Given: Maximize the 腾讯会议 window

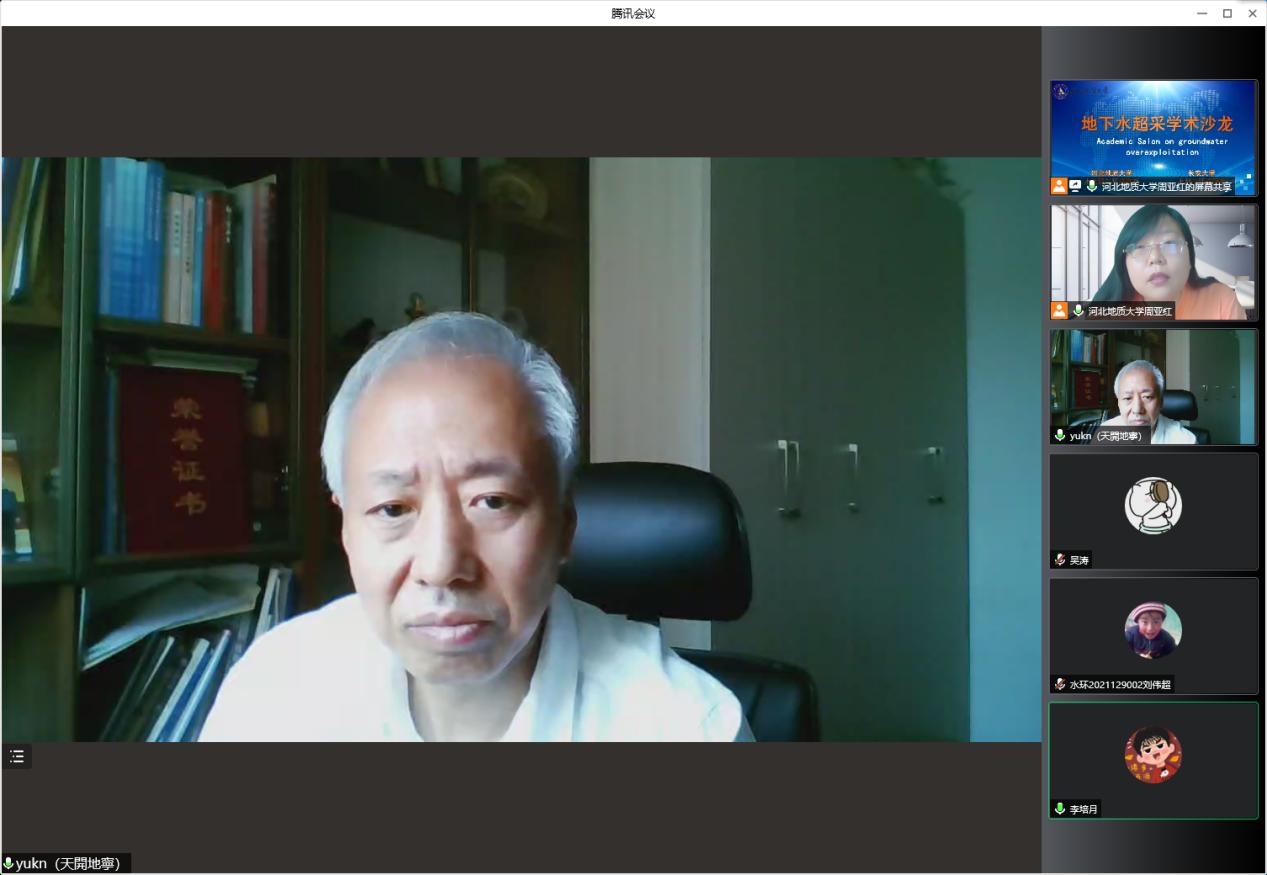Looking at the screenshot, I should pos(1227,13).
